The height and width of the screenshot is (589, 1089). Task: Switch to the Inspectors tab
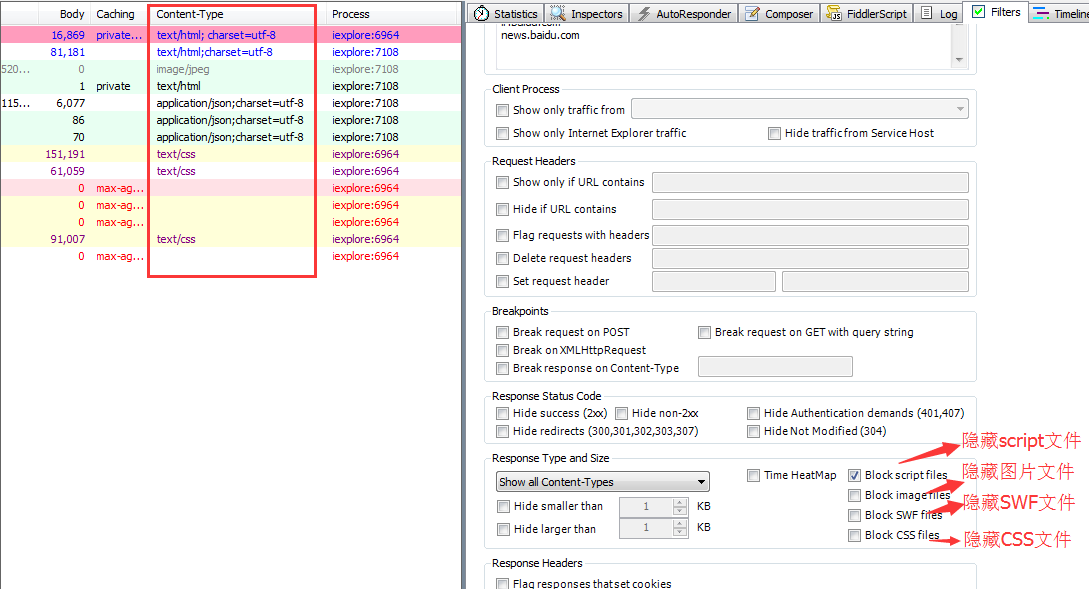[586, 13]
